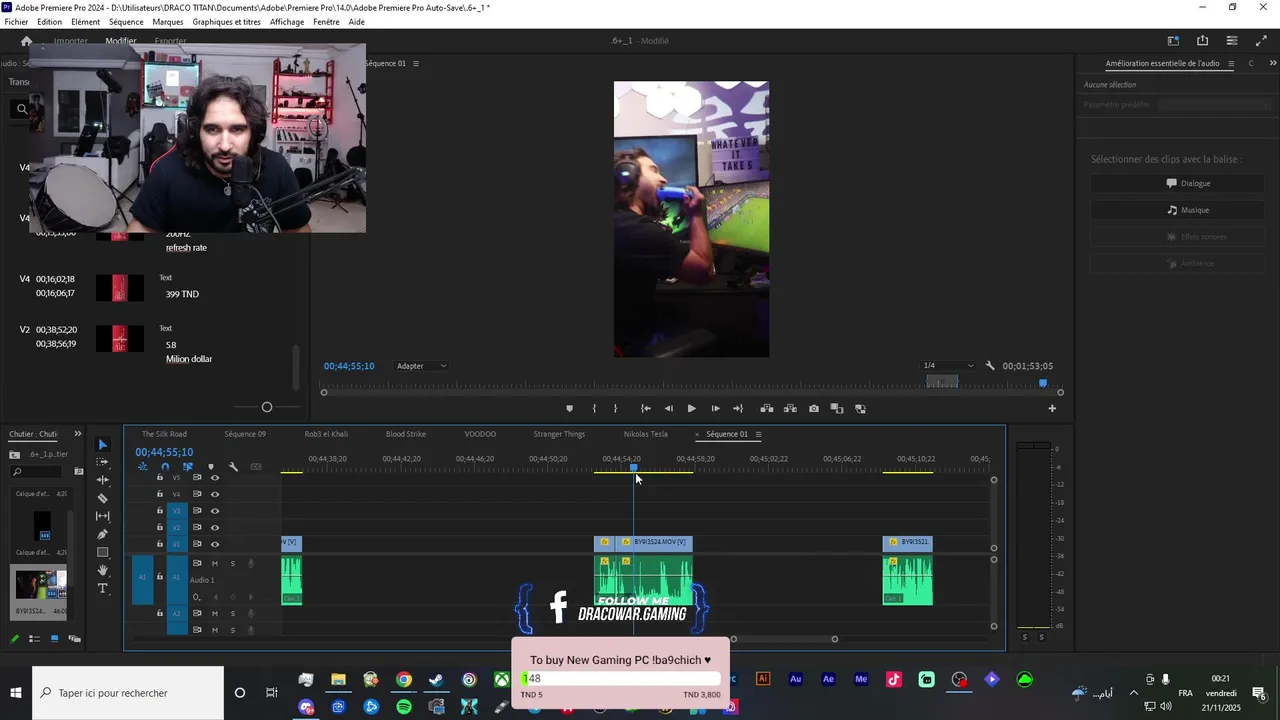The image size is (1280, 720).
Task: Open Essential Sound panel menu
Action: pyautogui.click(x=1231, y=63)
